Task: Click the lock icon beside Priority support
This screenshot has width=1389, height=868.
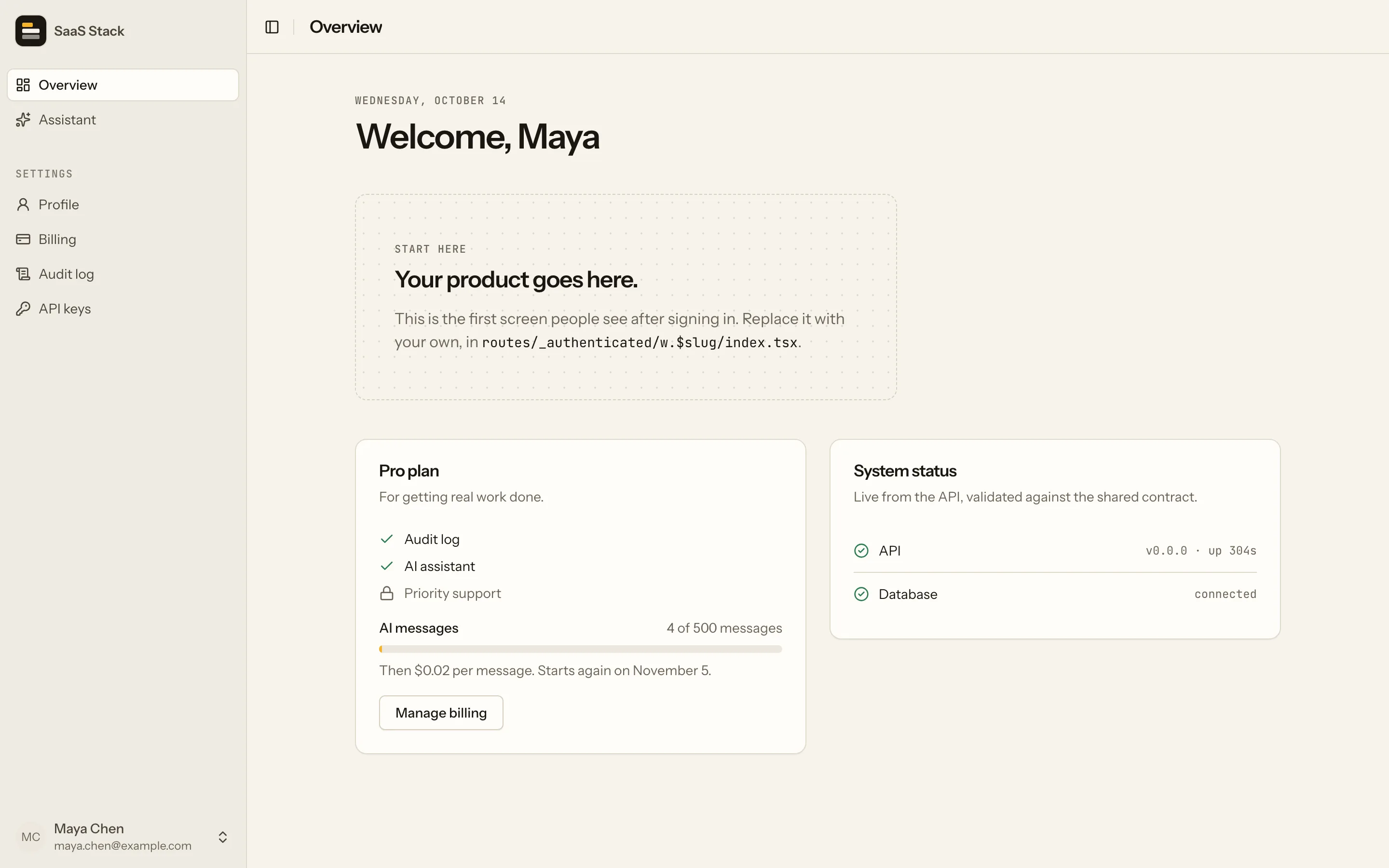Action: tap(387, 593)
